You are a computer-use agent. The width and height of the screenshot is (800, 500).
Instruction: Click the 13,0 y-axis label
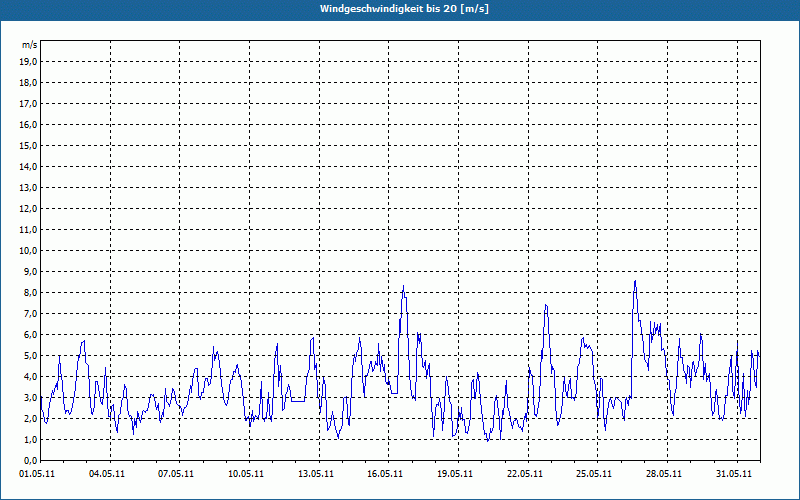(28, 188)
